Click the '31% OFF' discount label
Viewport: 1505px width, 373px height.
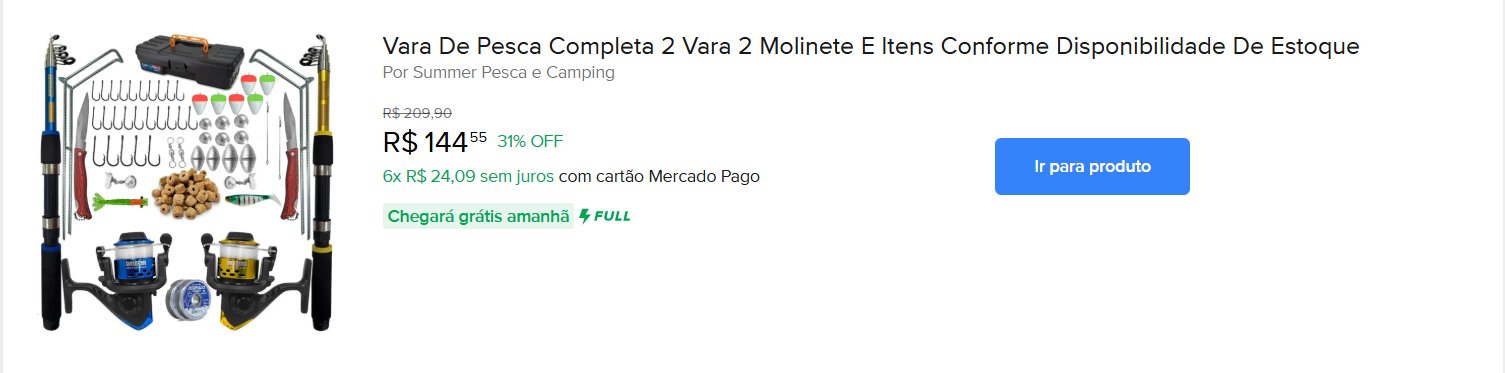[x=530, y=141]
